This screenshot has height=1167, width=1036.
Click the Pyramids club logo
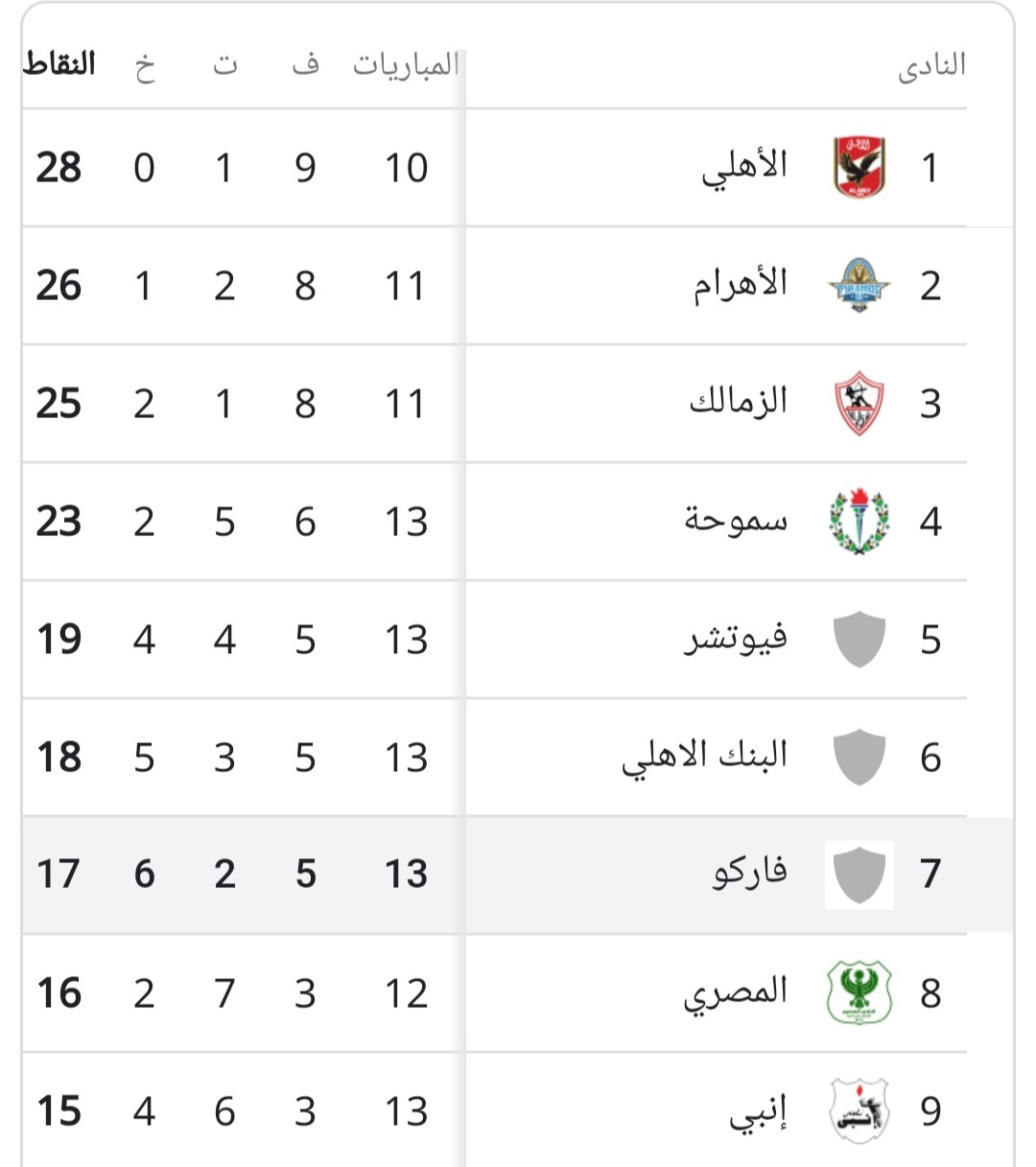(x=859, y=285)
